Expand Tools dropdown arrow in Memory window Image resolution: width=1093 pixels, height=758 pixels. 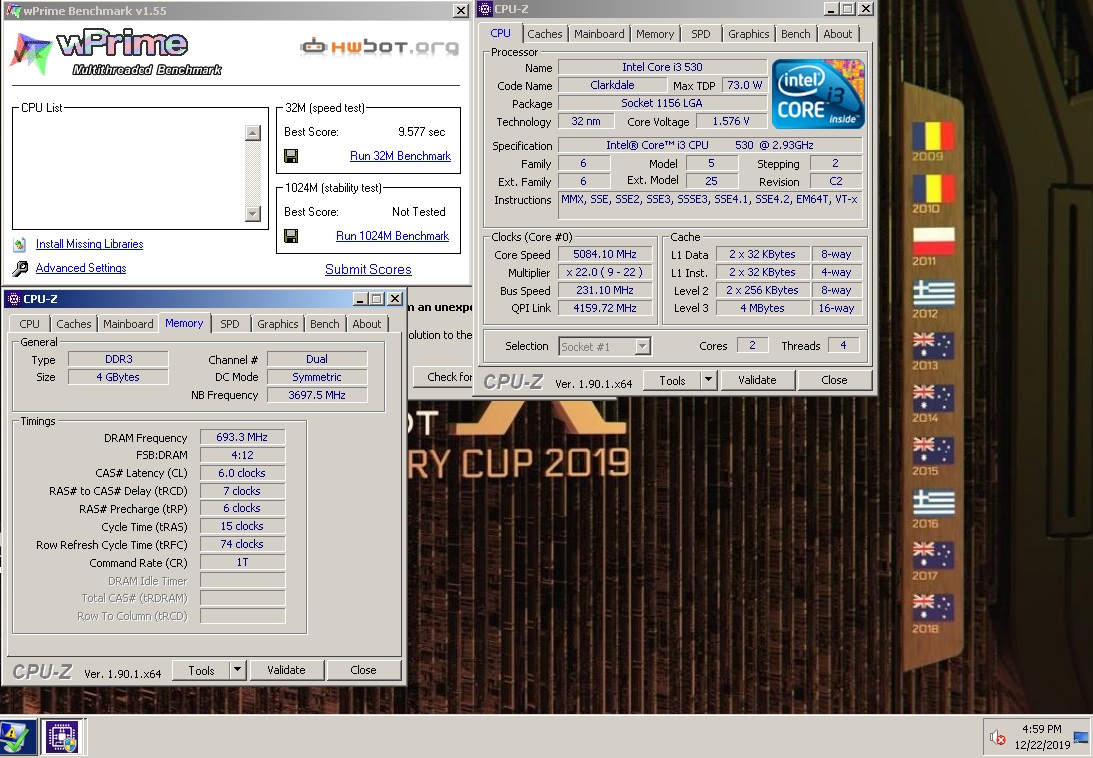(238, 671)
